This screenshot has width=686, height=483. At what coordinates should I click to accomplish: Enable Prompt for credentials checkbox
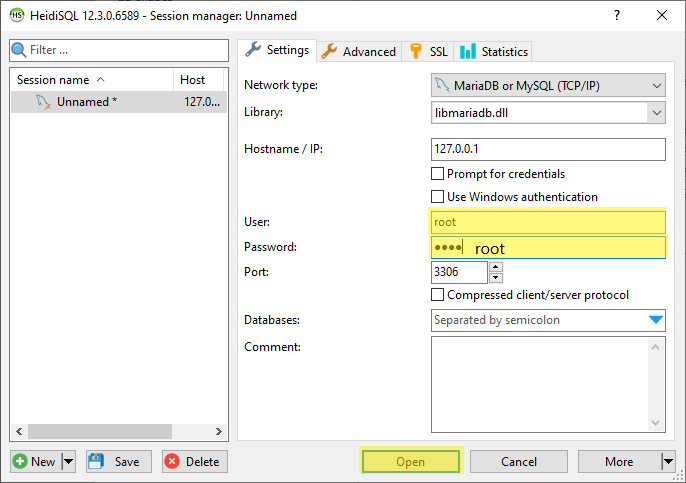[438, 174]
